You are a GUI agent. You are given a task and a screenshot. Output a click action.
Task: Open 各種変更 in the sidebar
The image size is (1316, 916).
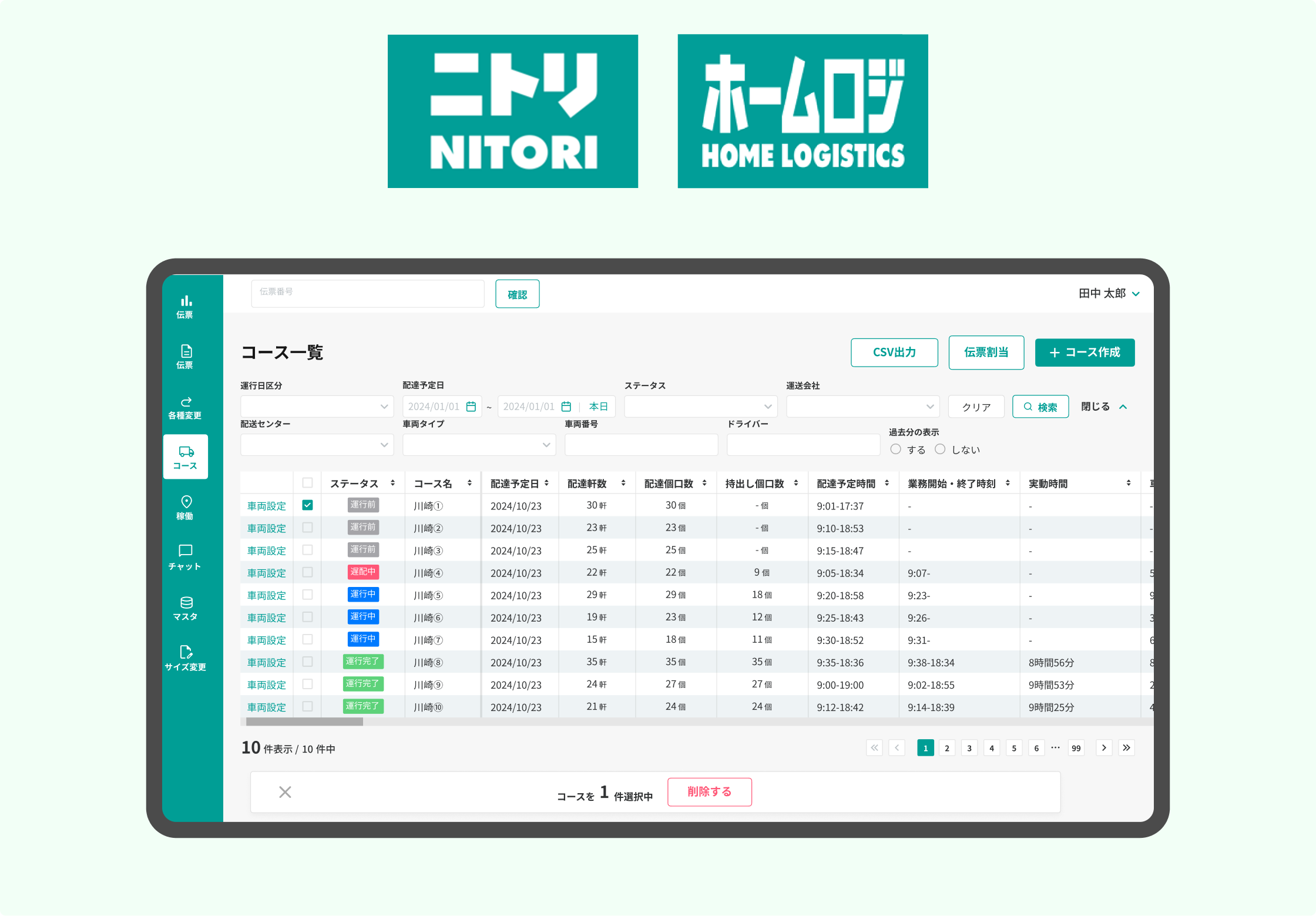(x=185, y=407)
